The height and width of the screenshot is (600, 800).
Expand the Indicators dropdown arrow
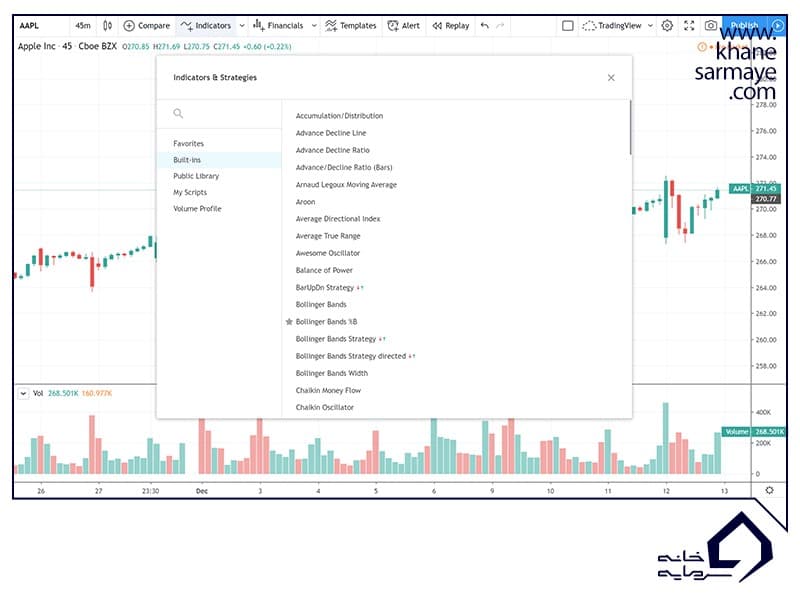[242, 26]
